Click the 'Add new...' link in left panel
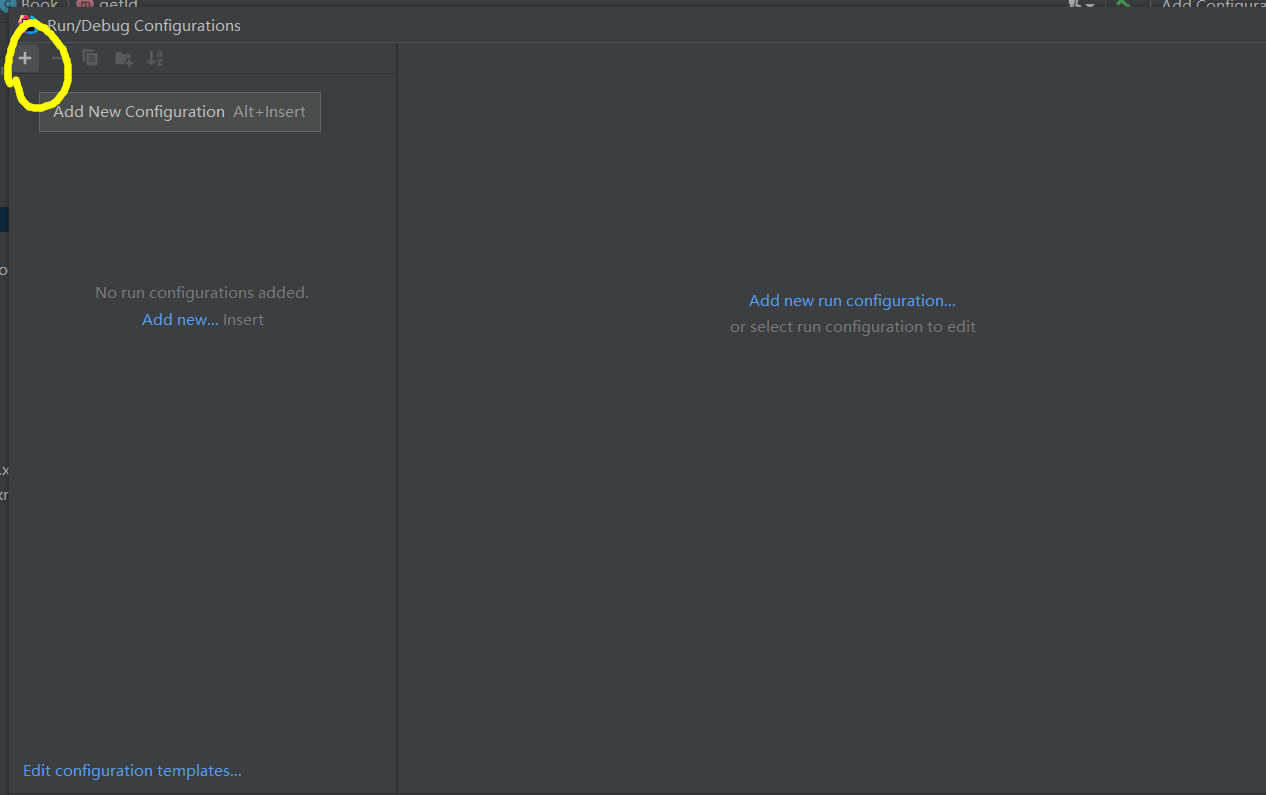Screen dimensions: 1266x795 [x=180, y=320]
